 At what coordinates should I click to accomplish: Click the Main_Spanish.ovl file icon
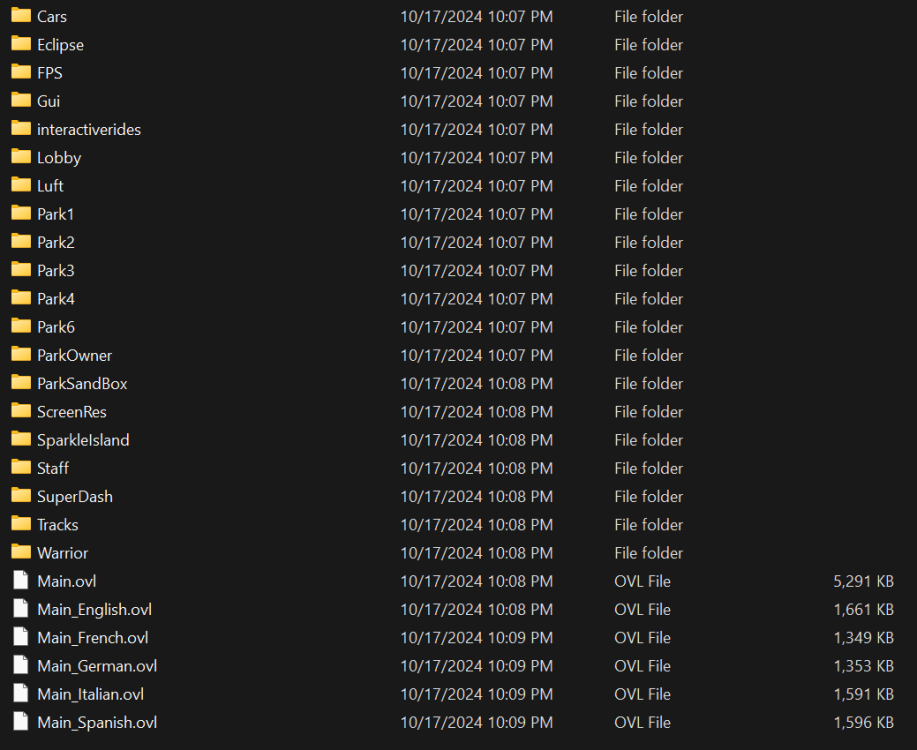pos(21,722)
